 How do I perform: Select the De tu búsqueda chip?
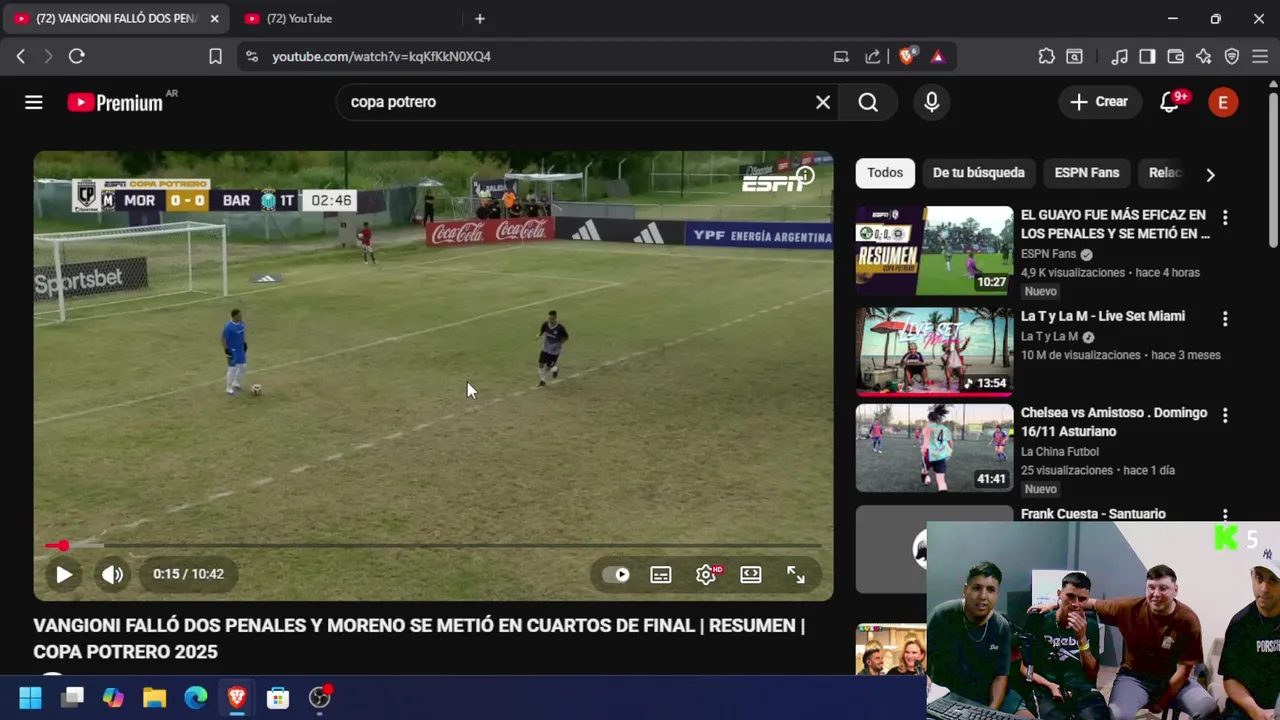point(978,173)
